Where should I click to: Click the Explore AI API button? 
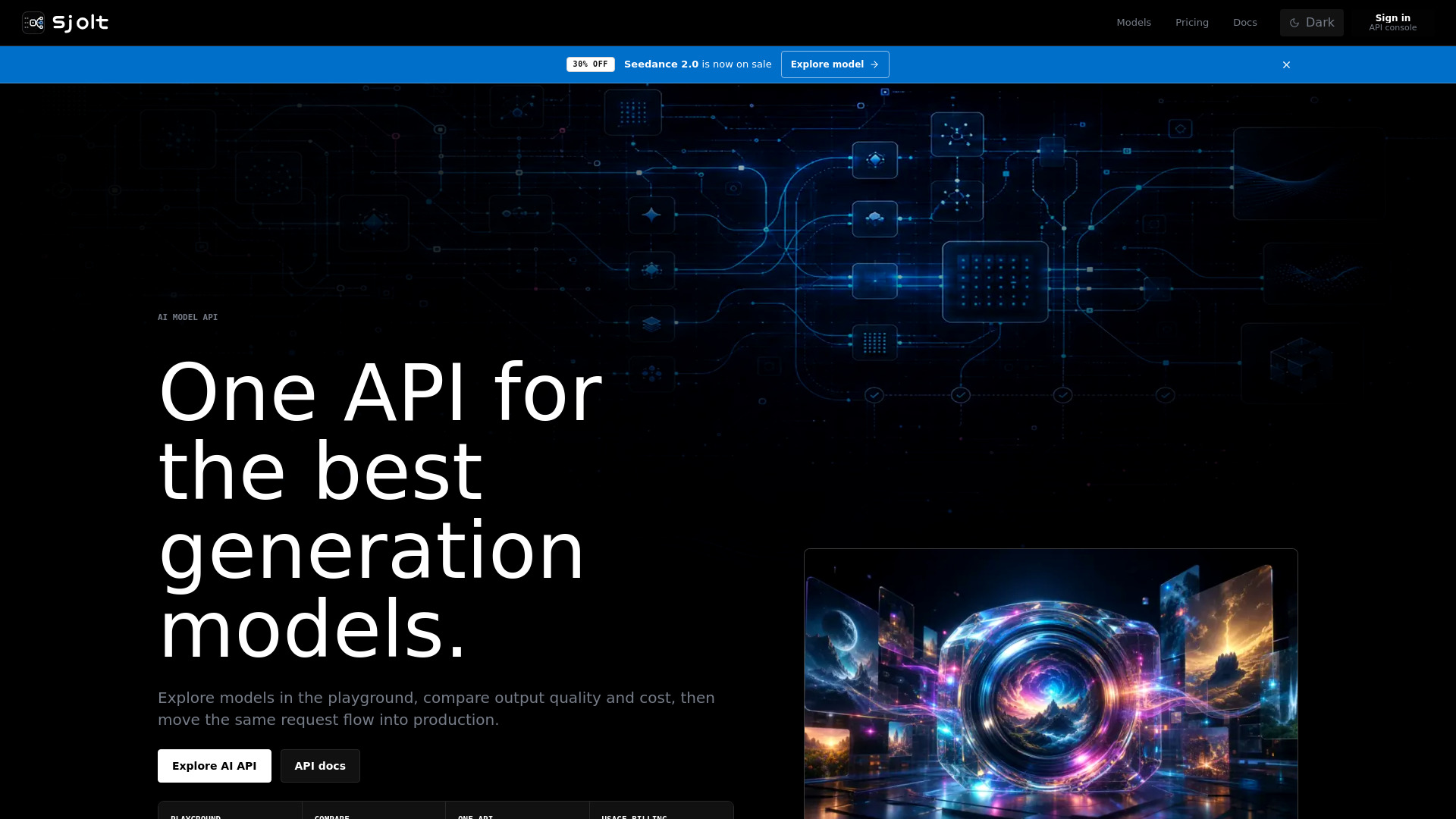[x=215, y=766]
